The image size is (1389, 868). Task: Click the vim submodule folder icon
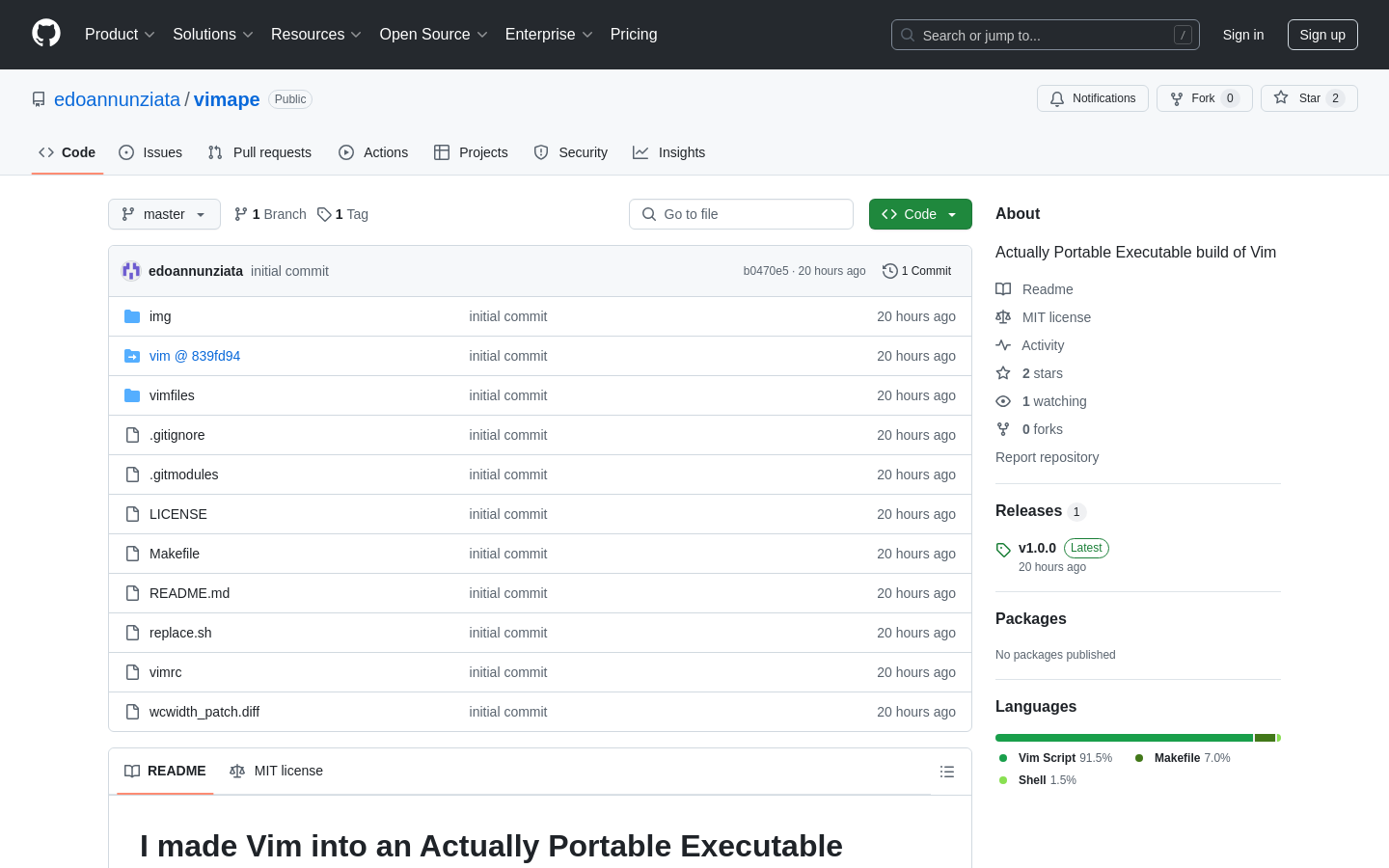pyautogui.click(x=132, y=356)
